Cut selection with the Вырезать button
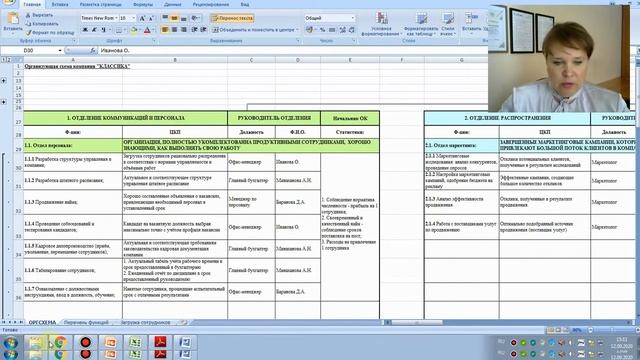 click(x=39, y=15)
